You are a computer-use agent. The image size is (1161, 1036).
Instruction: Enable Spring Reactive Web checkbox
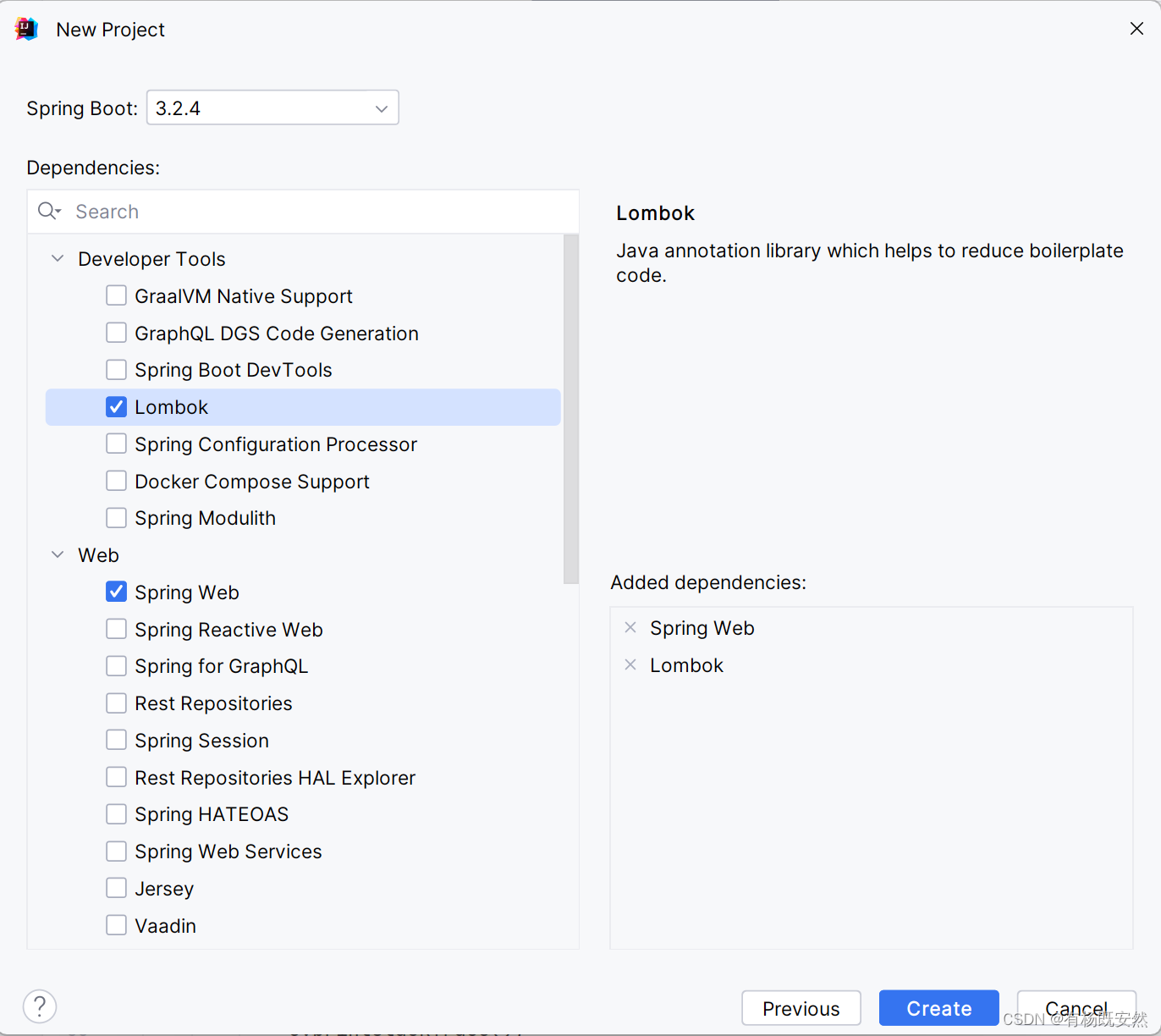click(x=116, y=629)
